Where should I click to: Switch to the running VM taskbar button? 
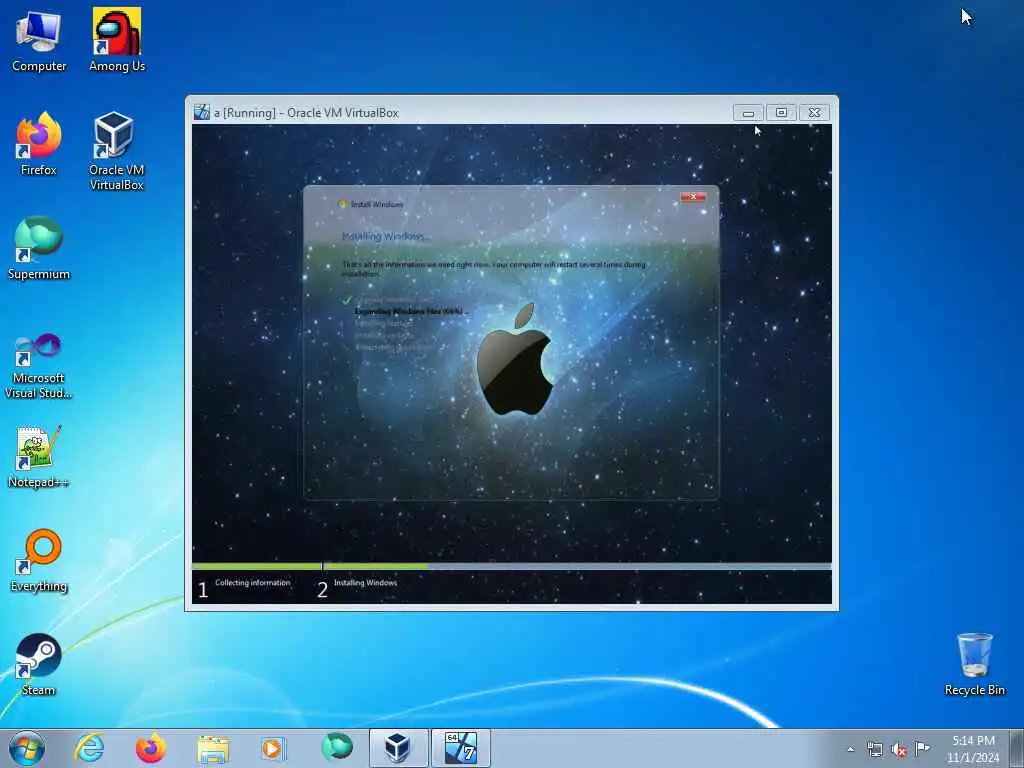point(461,748)
